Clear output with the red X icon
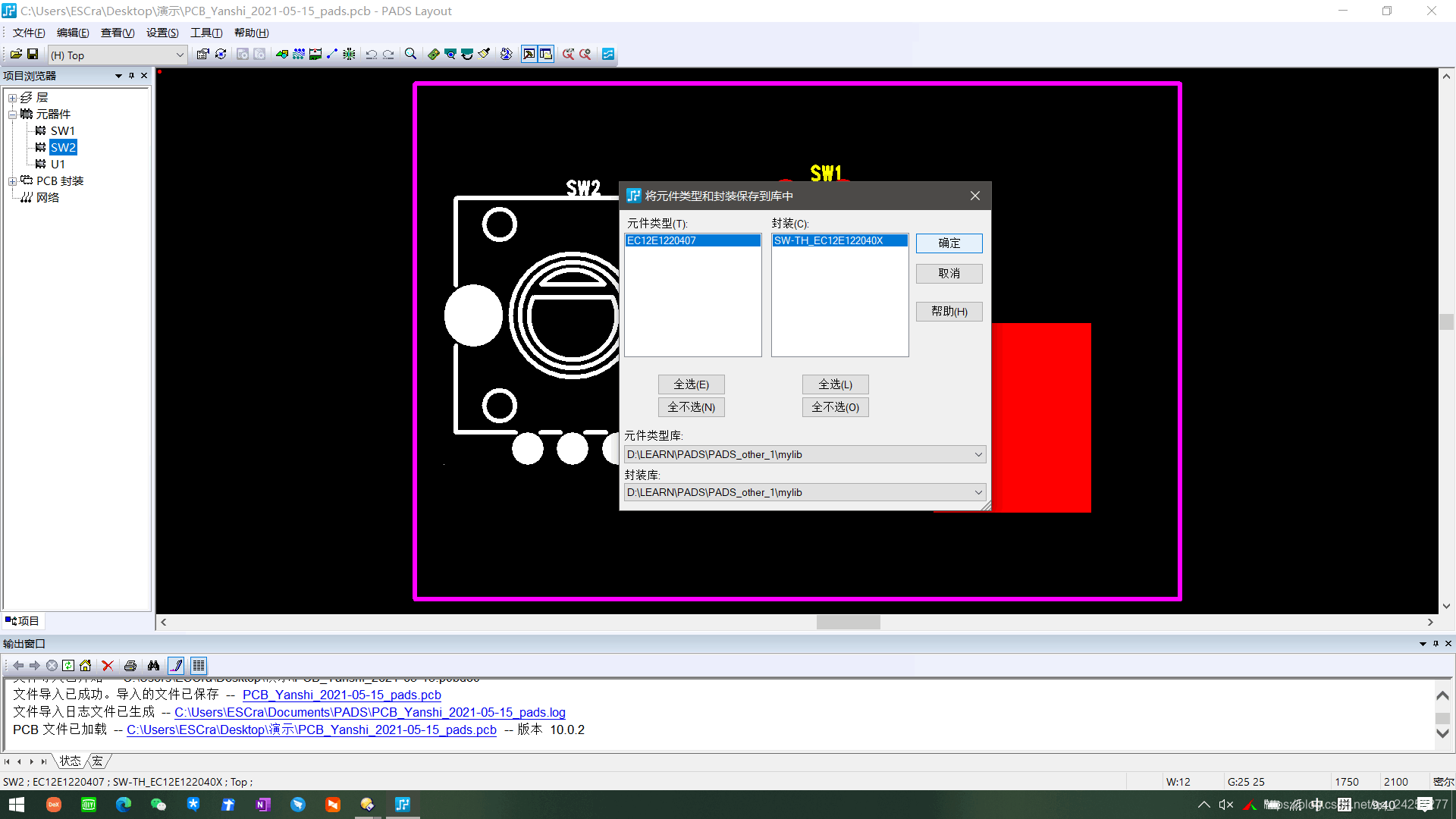 (108, 665)
